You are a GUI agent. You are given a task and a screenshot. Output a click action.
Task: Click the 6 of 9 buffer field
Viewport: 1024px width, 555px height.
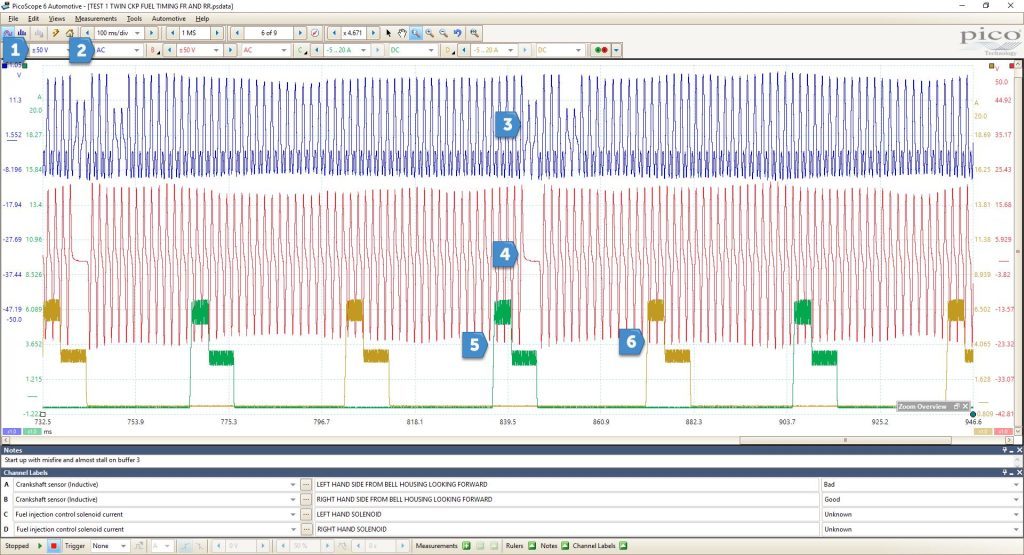click(268, 33)
